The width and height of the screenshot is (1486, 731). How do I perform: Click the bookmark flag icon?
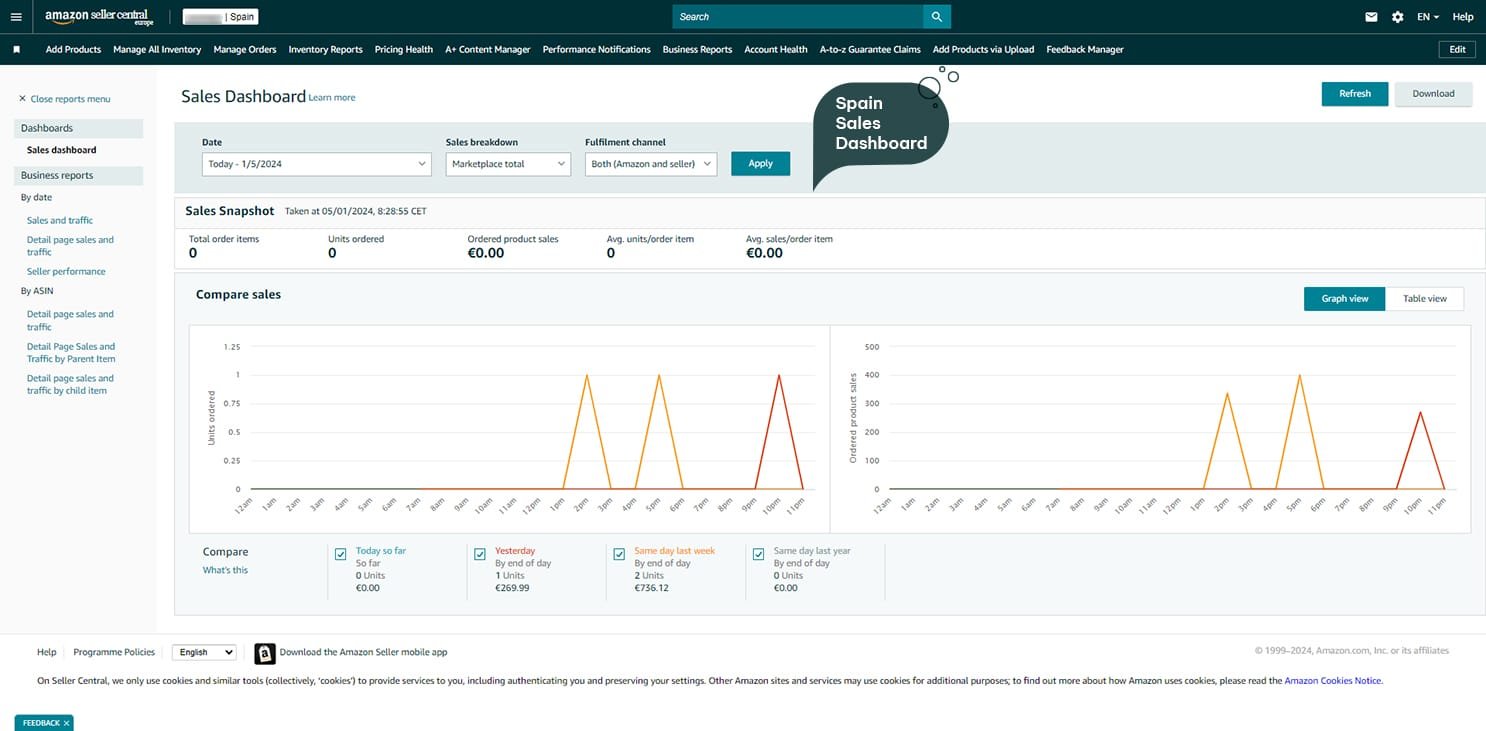pyautogui.click(x=16, y=49)
